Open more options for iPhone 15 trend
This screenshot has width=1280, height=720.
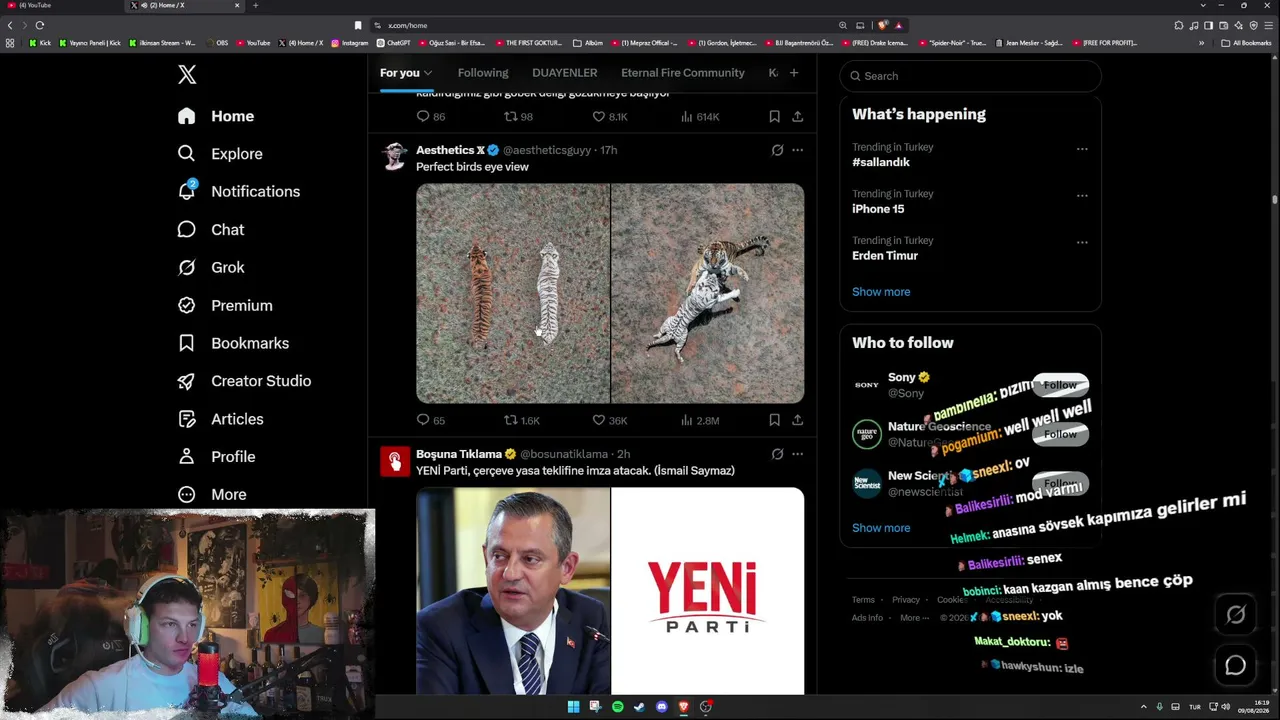1082,196
